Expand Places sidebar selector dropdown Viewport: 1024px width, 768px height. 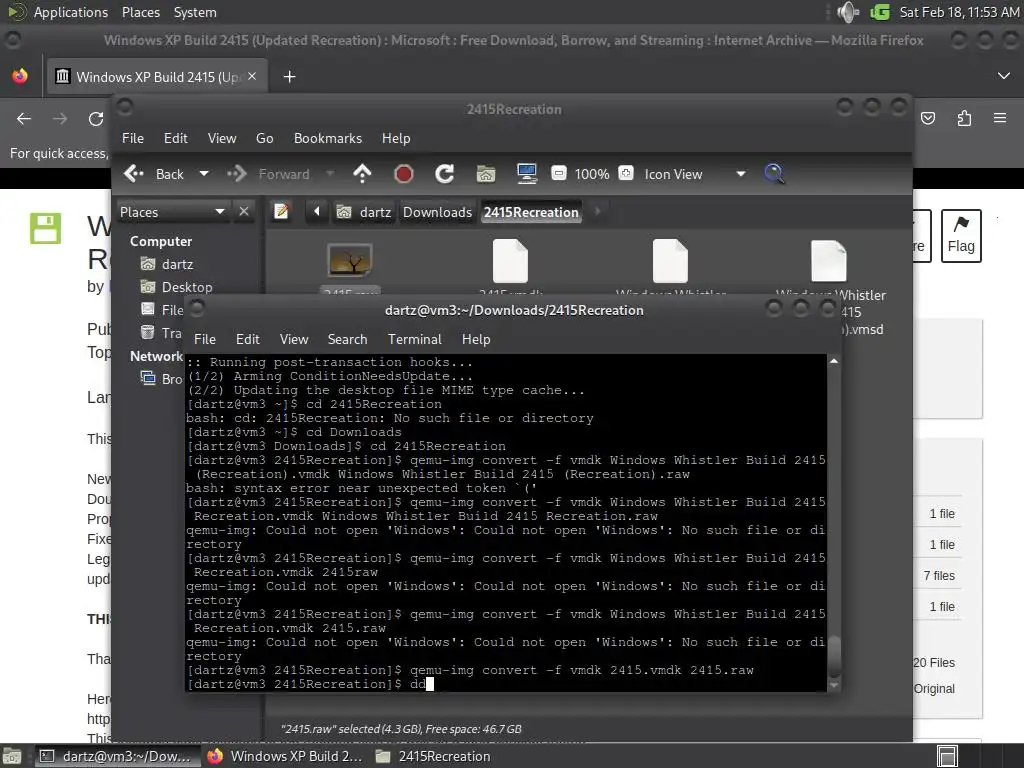[172, 212]
